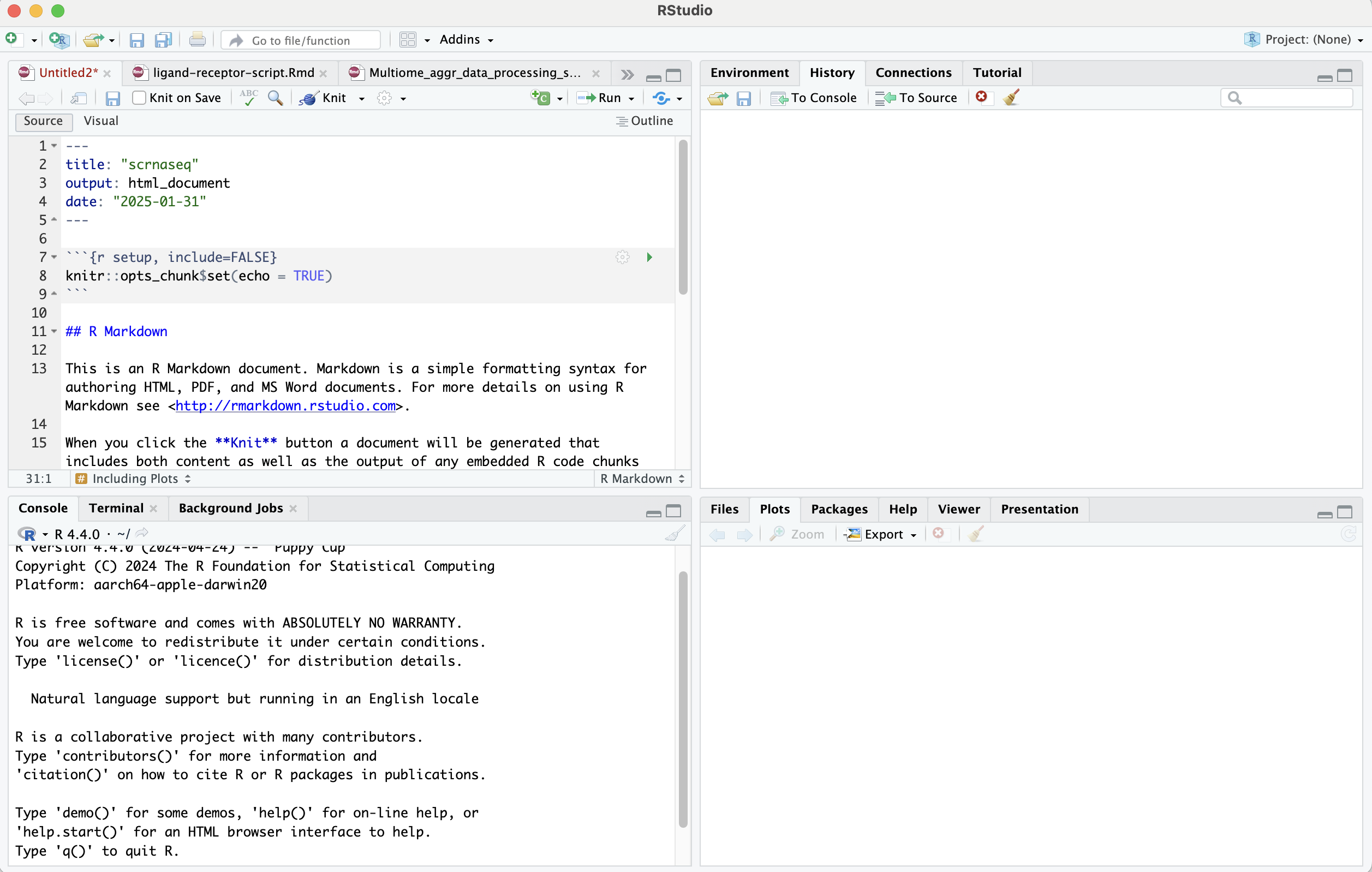1372x872 pixels.
Task: Save current document from main toolbar
Action: point(137,40)
